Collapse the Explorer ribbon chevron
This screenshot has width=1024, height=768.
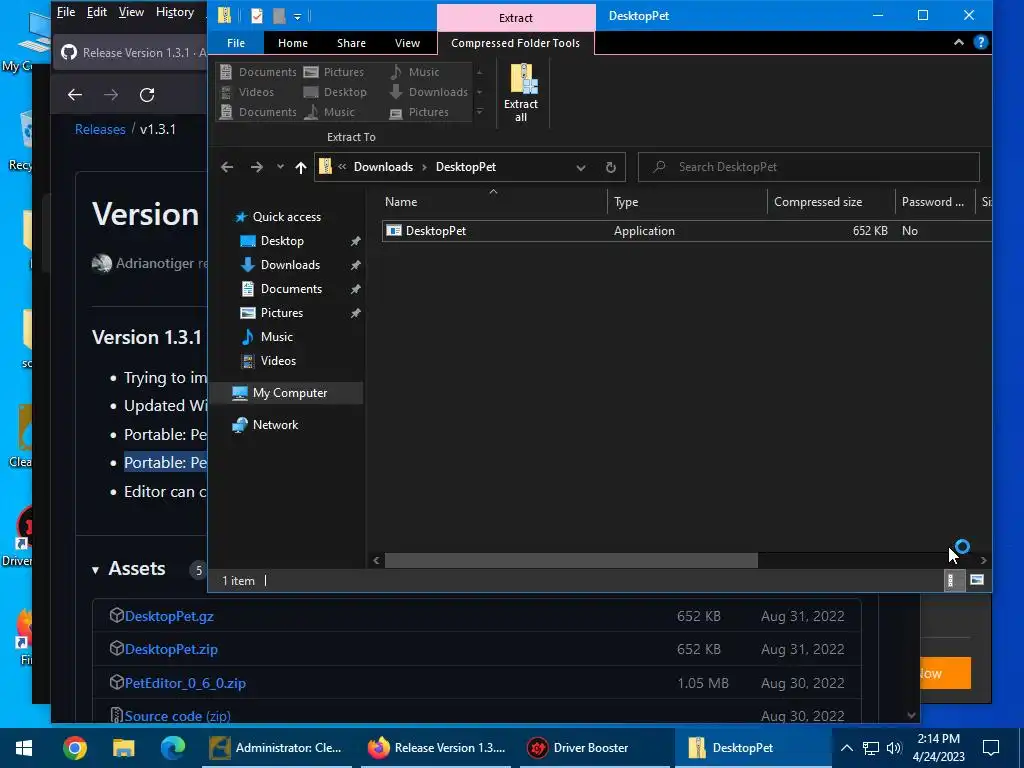click(x=959, y=42)
